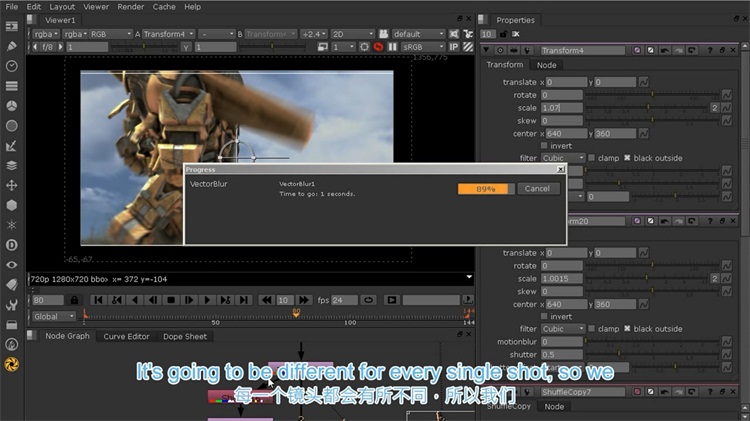Open the Filter nodes circle icon
This screenshot has width=750, height=421.
coord(11,125)
